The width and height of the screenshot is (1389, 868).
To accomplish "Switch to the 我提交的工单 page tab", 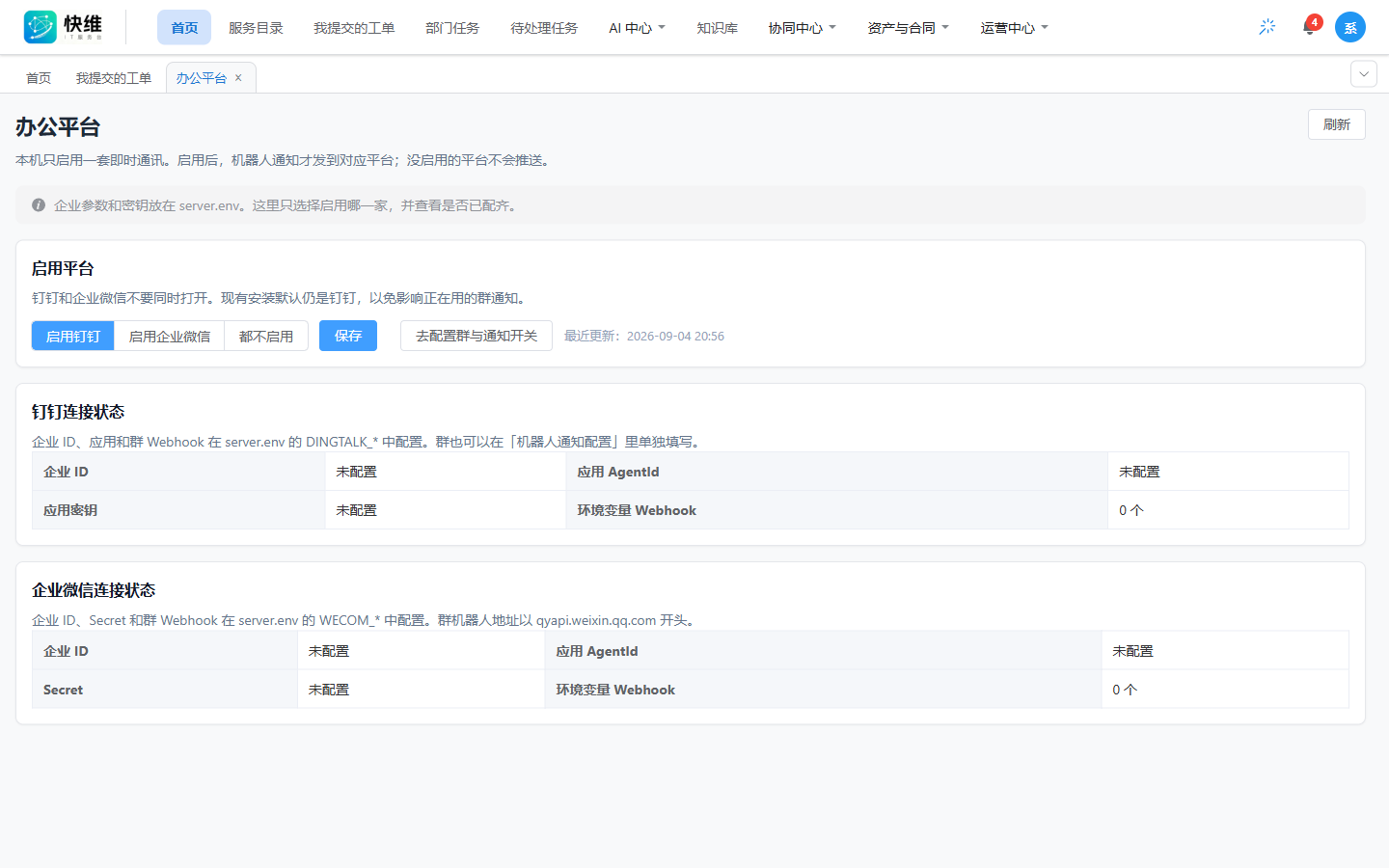I will pyautogui.click(x=114, y=78).
